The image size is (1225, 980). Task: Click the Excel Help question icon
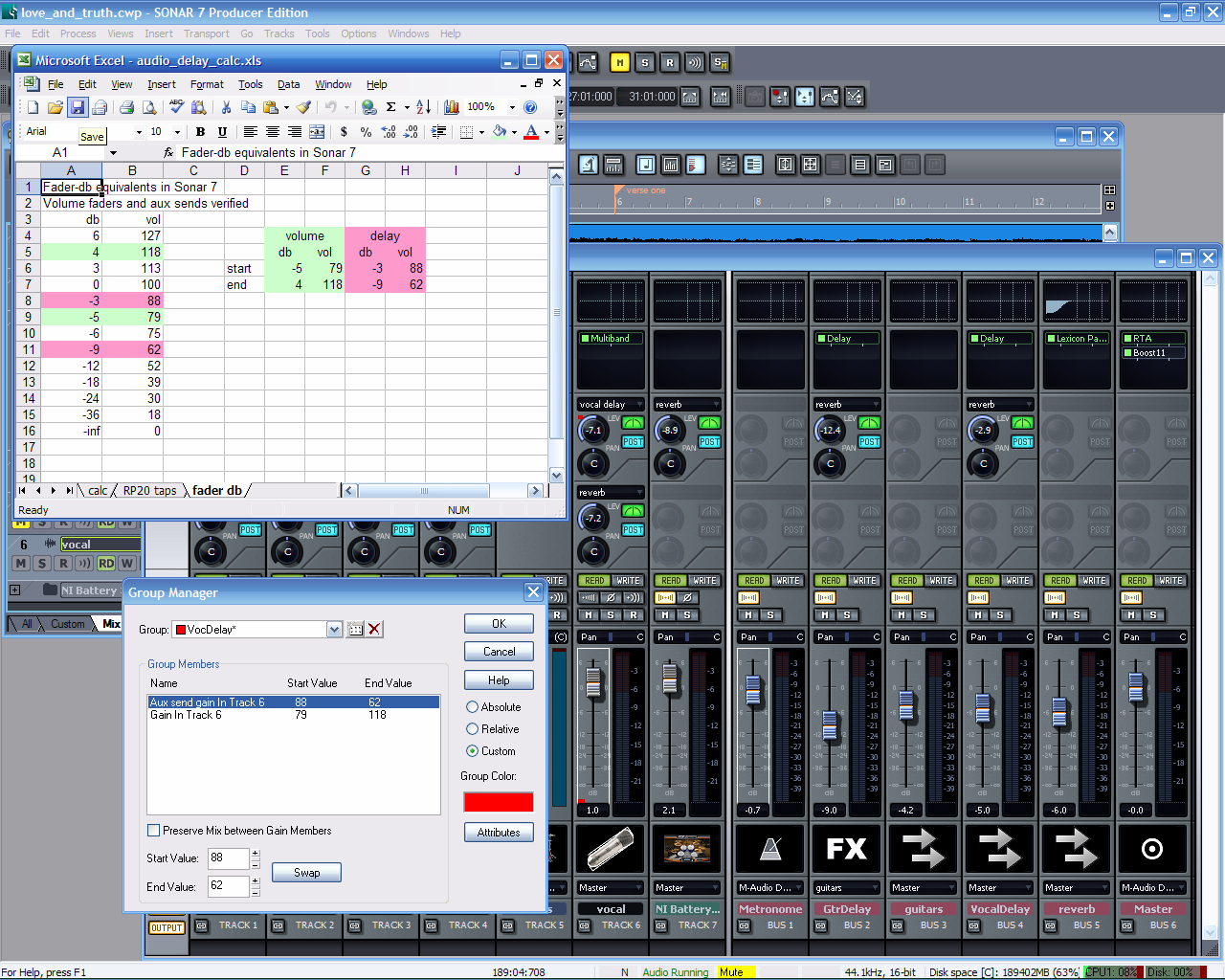point(530,107)
